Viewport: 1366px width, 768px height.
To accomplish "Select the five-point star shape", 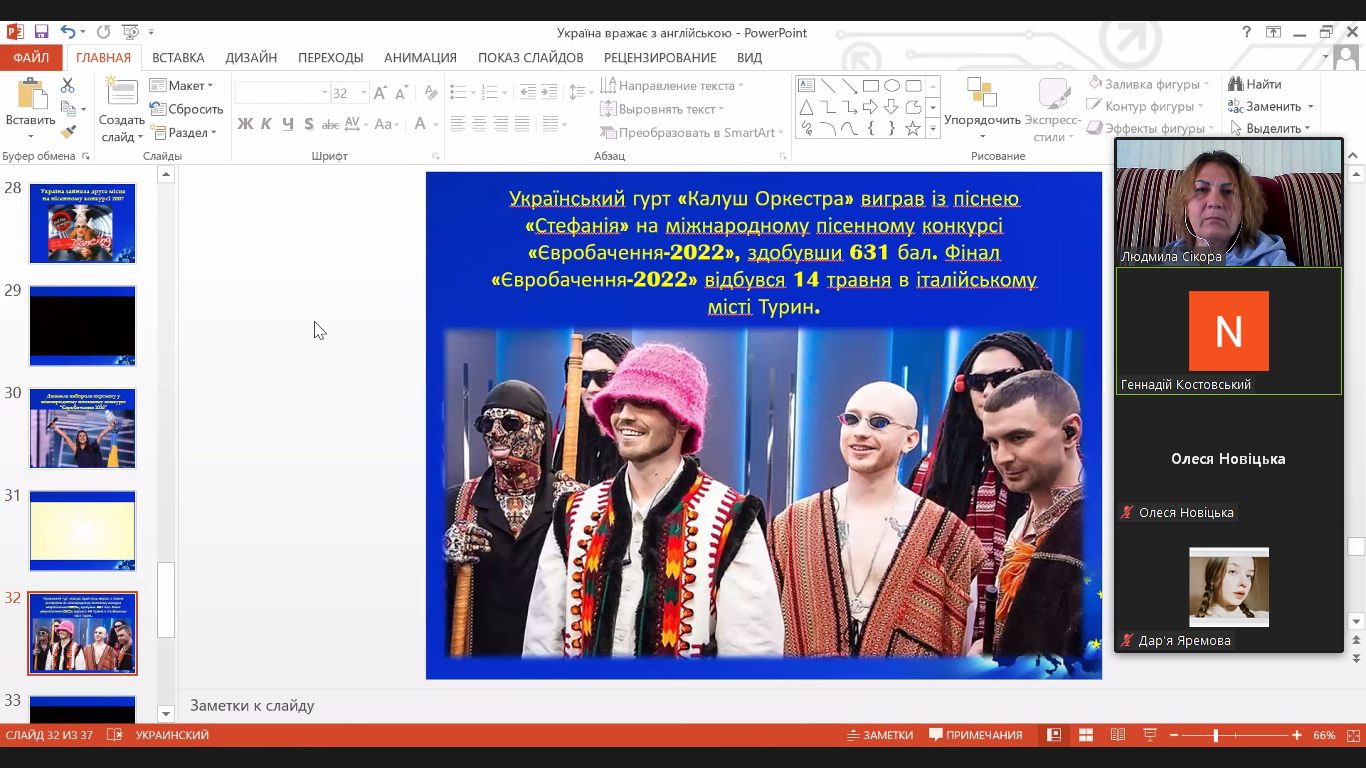I will pyautogui.click(x=912, y=128).
